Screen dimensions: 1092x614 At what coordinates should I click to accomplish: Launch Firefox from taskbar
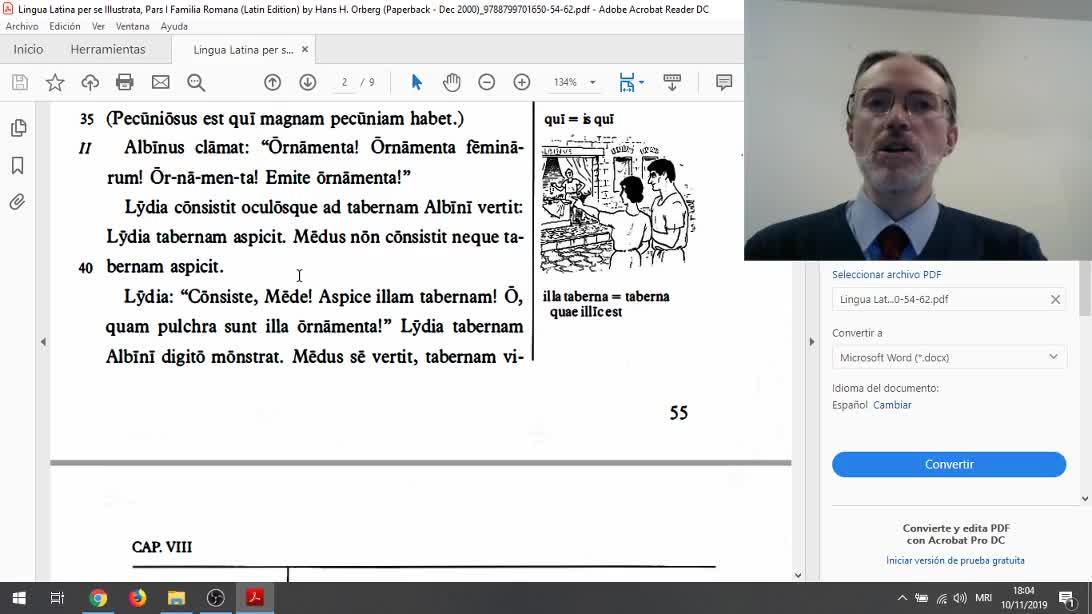coord(137,598)
